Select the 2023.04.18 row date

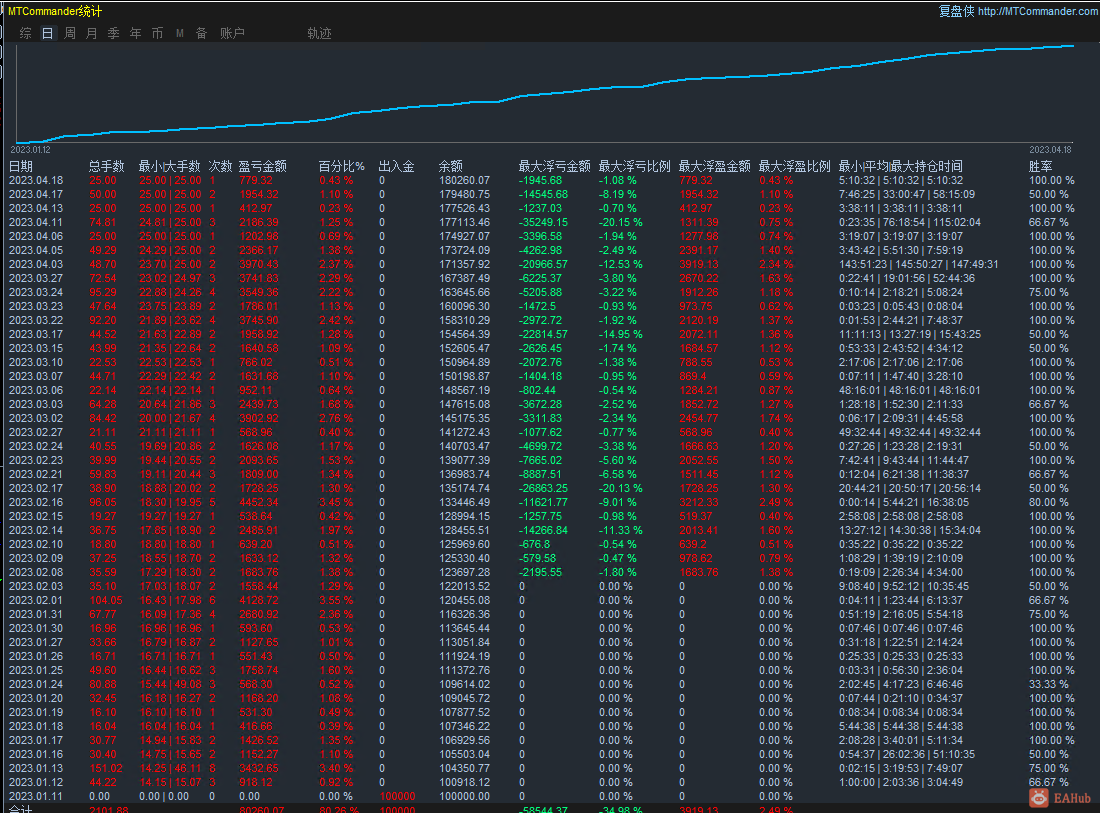tap(36, 181)
